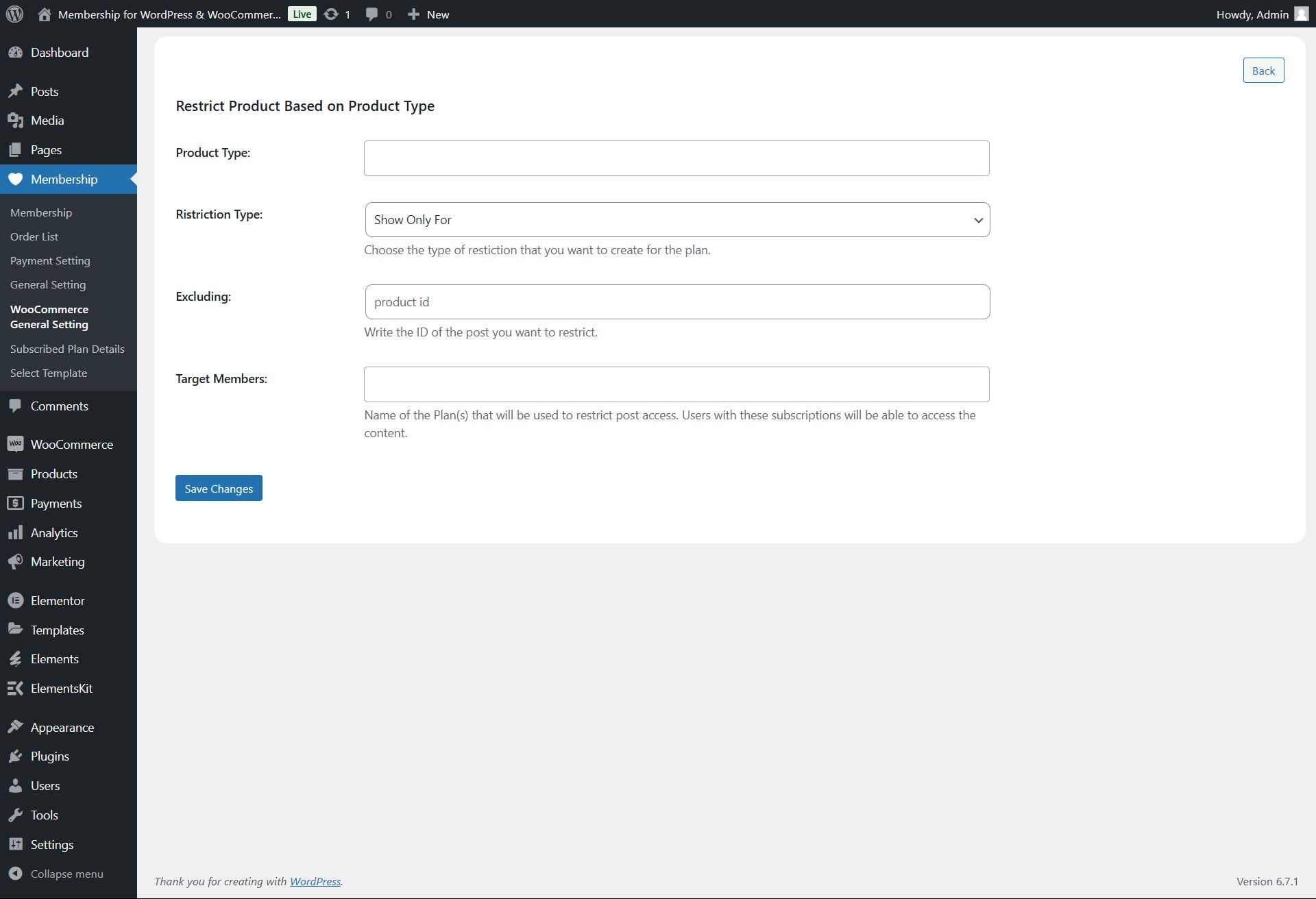
Task: Open the comments bubble icon in the admin bar
Action: 371,14
